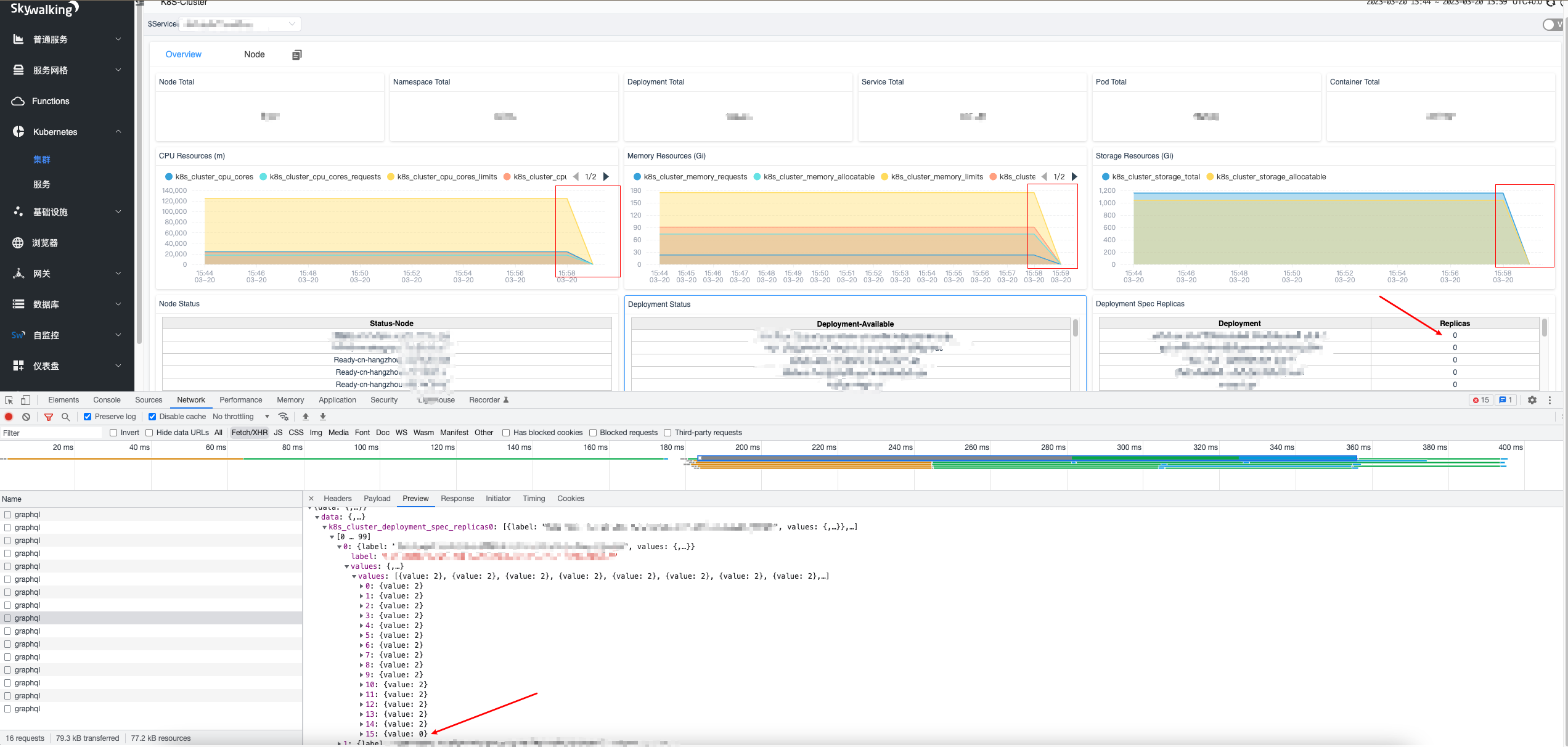Open the Headers tab of request
The image size is (1568, 747).
(337, 499)
